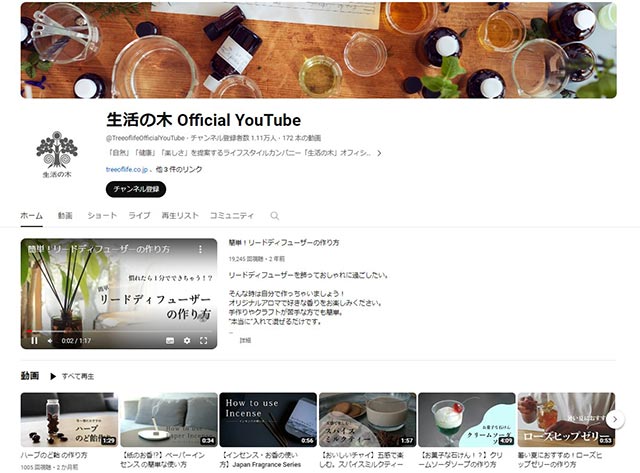
Task: Open featured video title リードディフューザーの作り方
Action: (284, 242)
